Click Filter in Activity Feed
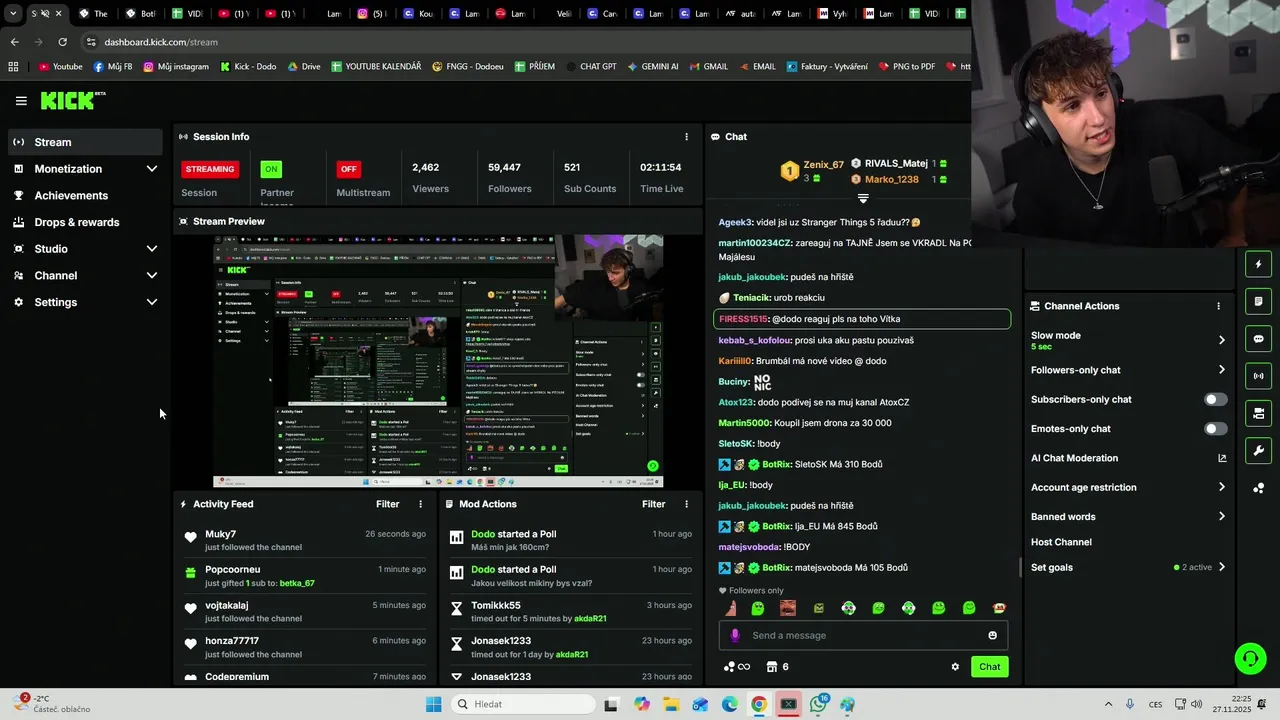Viewport: 1280px width, 720px height. pos(387,505)
